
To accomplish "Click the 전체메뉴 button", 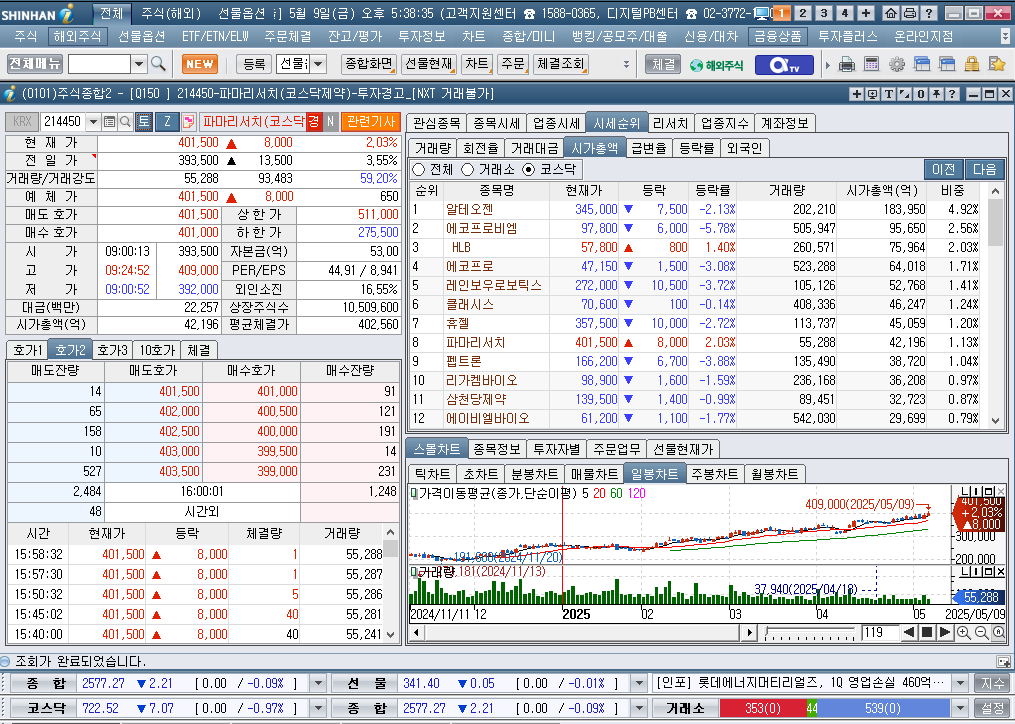I will 35,63.
